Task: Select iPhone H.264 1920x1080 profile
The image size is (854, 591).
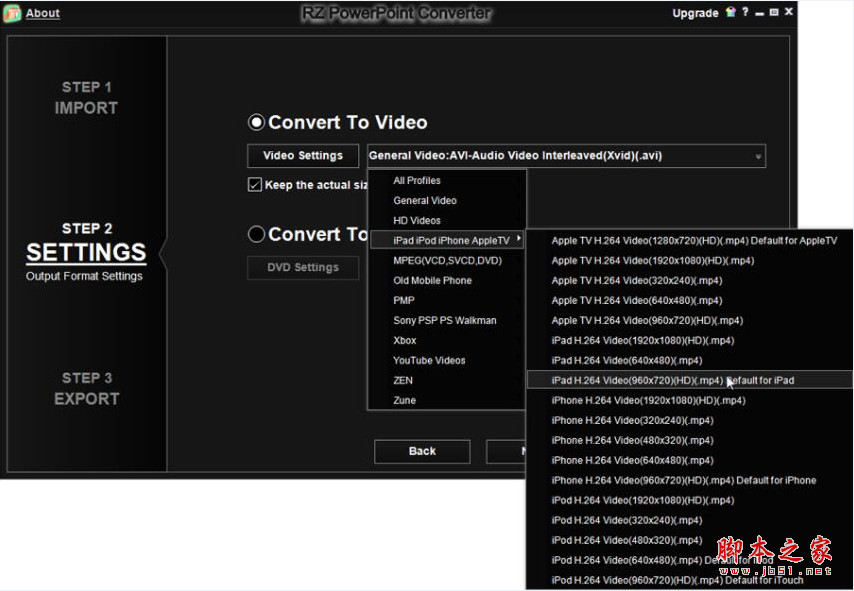Action: [x=690, y=400]
